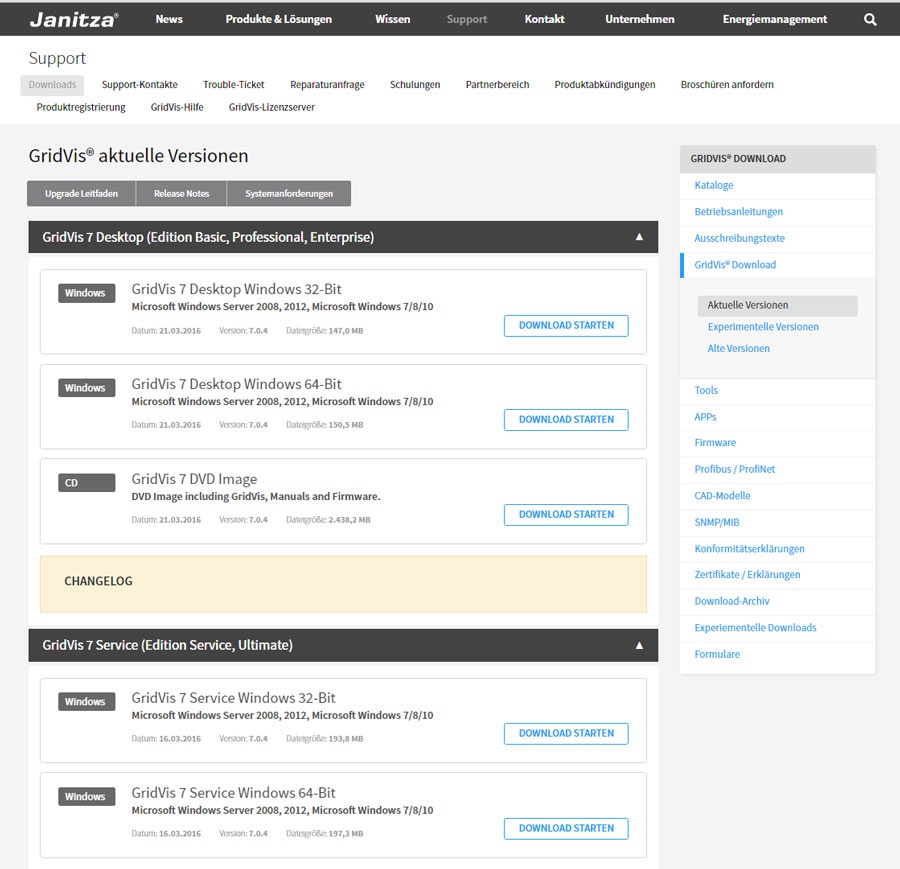
Task: Open Konformitätserklärungen link
Action: [x=749, y=549]
